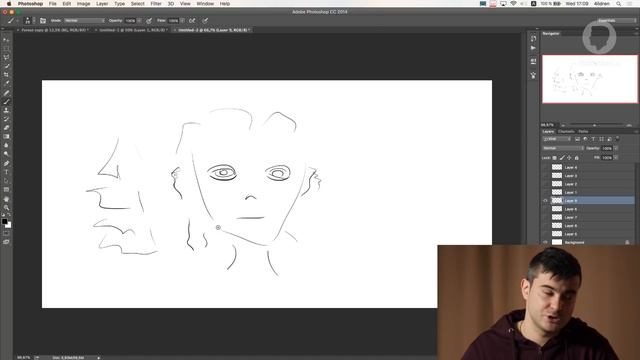Open the tool preset picker

coord(12,20)
